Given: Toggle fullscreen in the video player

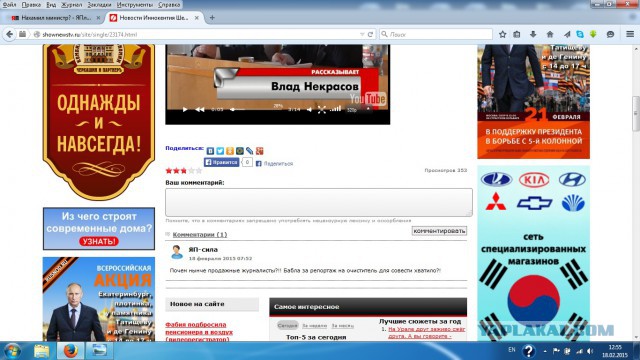Looking at the screenshot, I should point(322,109).
